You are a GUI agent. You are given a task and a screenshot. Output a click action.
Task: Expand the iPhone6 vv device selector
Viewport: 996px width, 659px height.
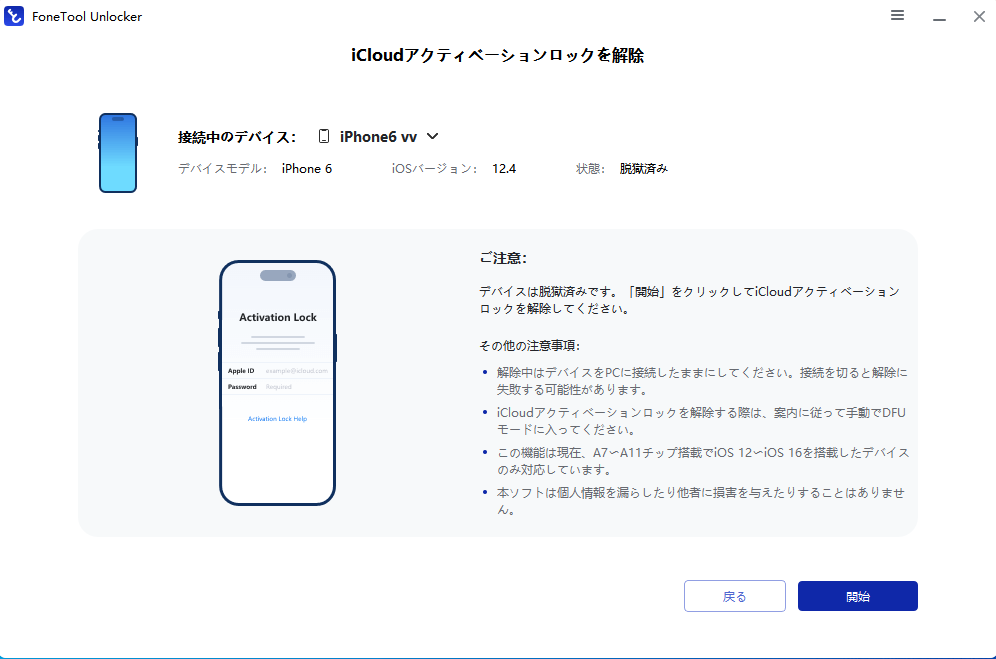(x=379, y=136)
